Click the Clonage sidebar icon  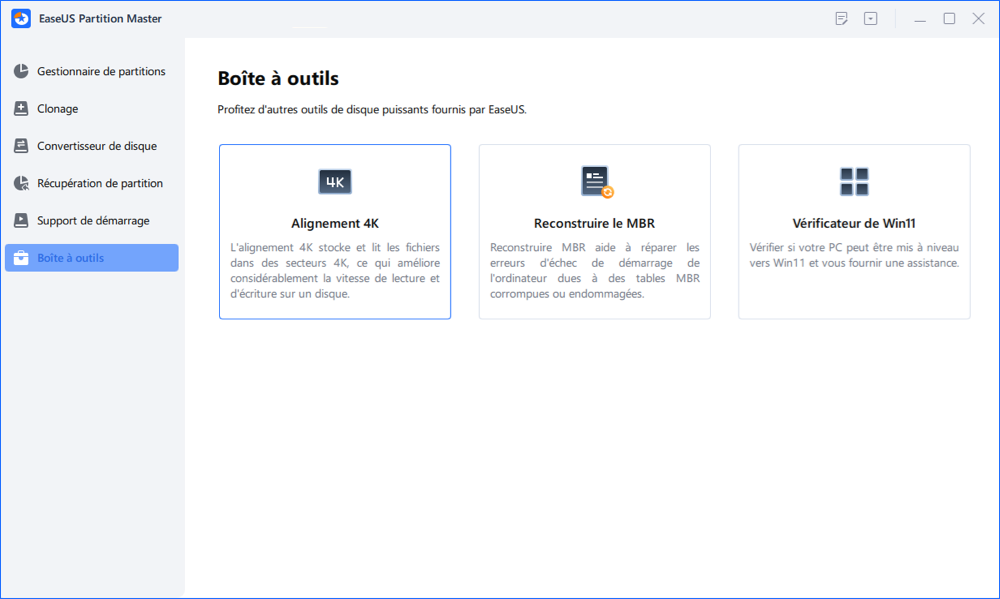[21, 108]
